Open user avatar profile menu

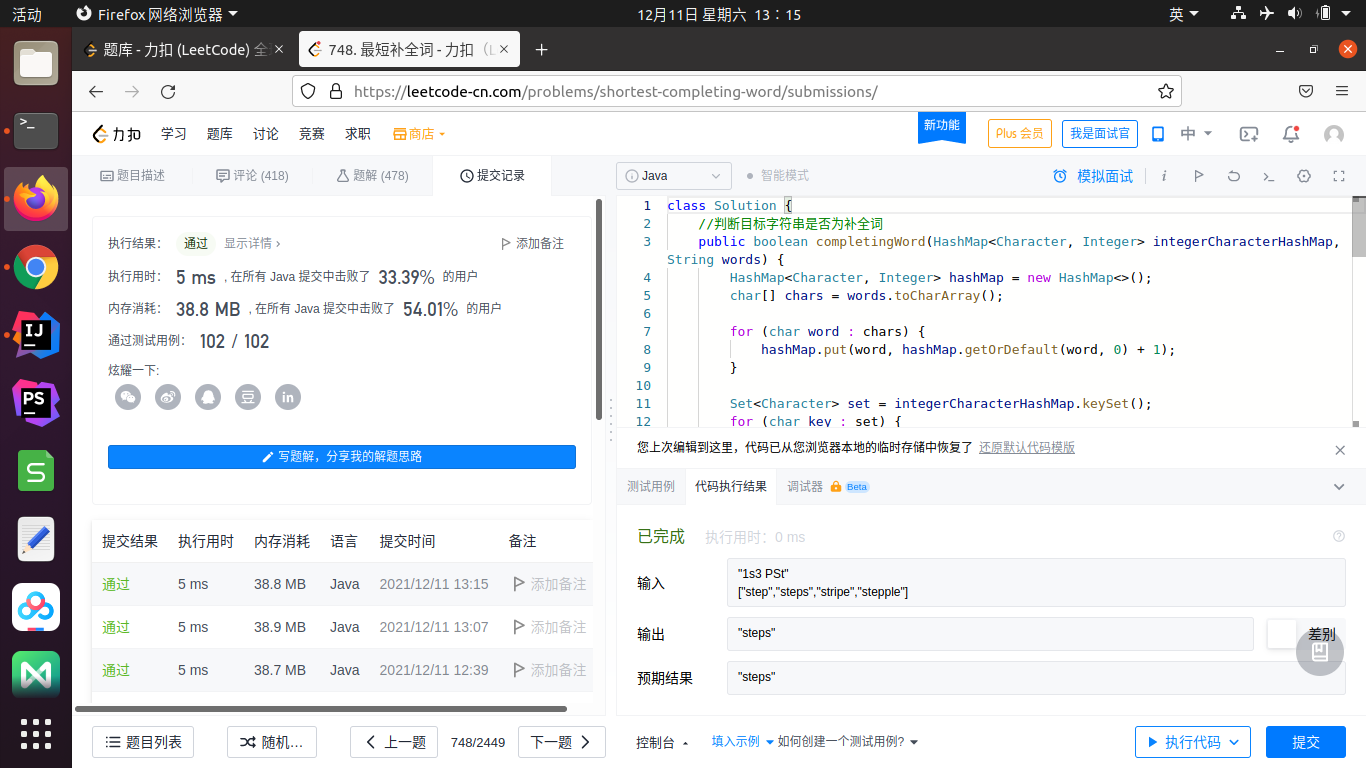1334,134
